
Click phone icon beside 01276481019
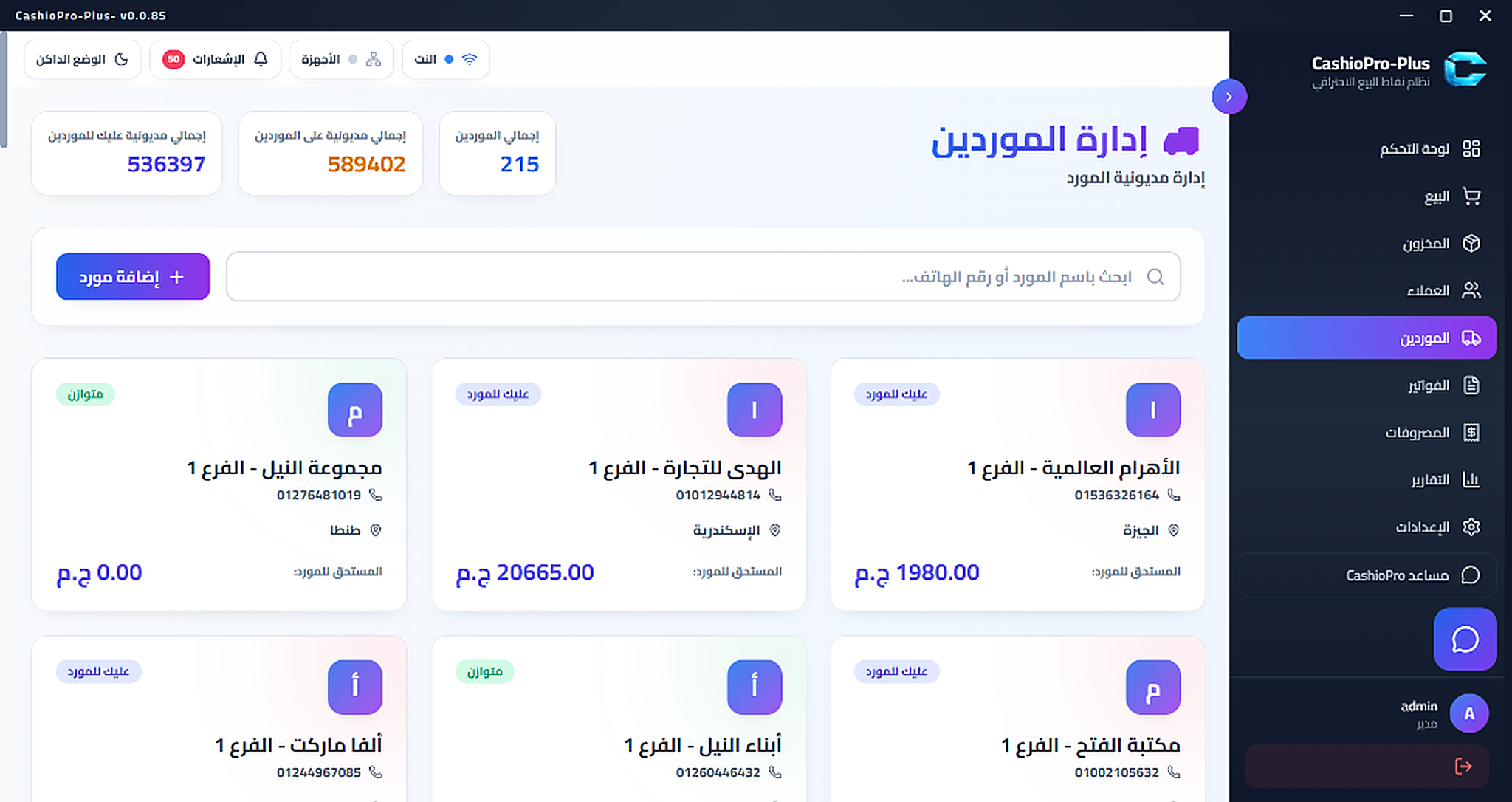tap(376, 496)
